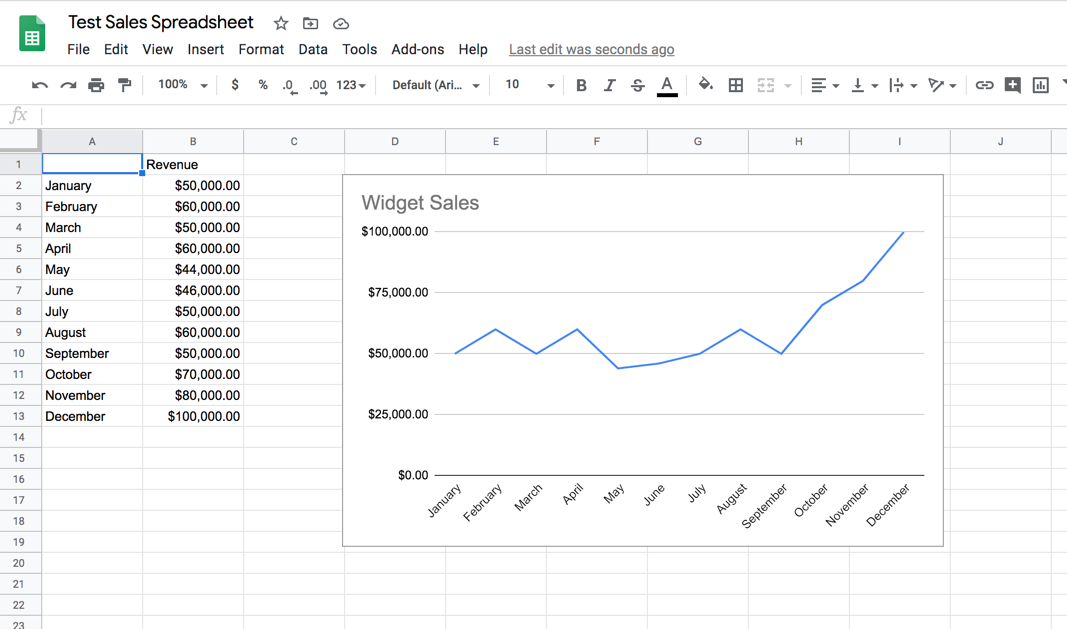
Task: Select the $70,000.00 cell
Action: [193, 374]
